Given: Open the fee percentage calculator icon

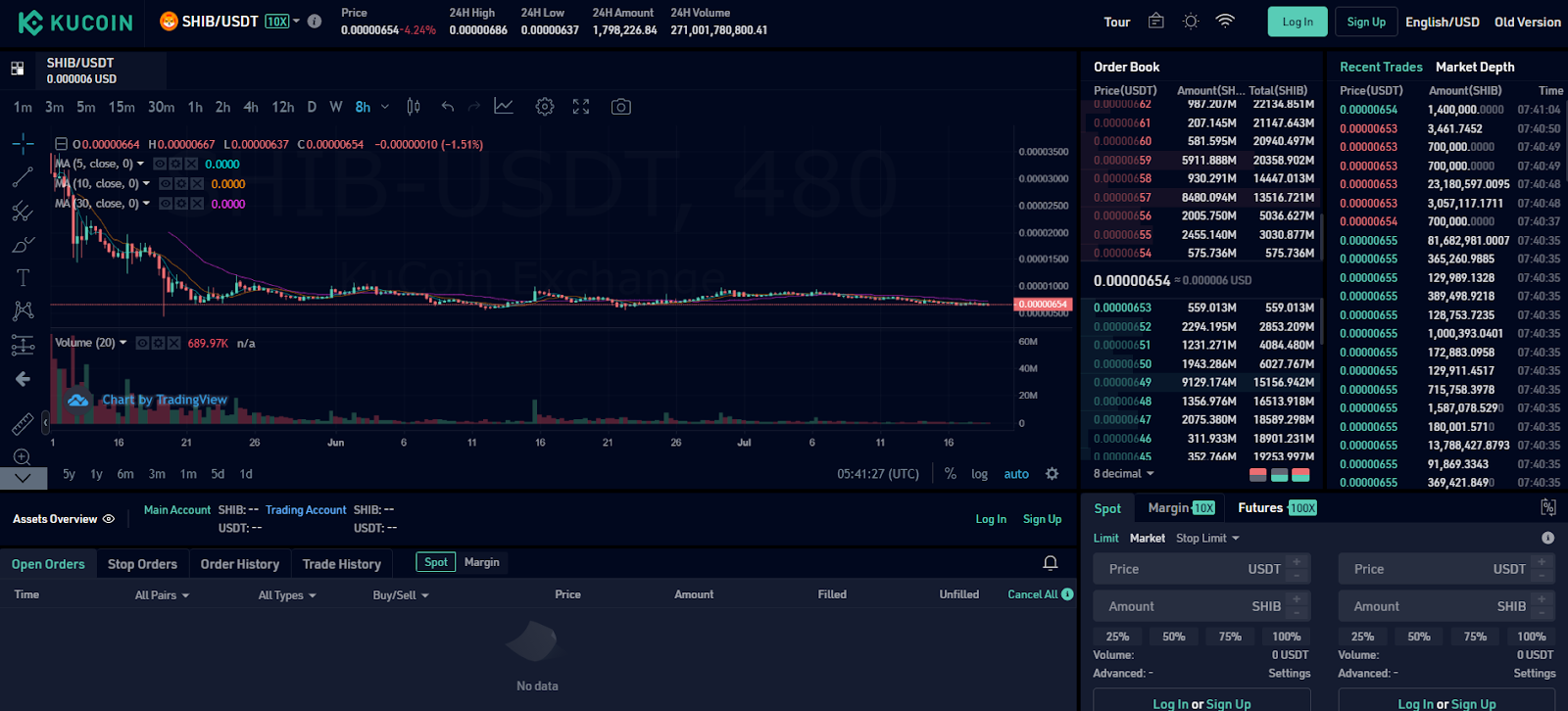Looking at the screenshot, I should pyautogui.click(x=1548, y=507).
